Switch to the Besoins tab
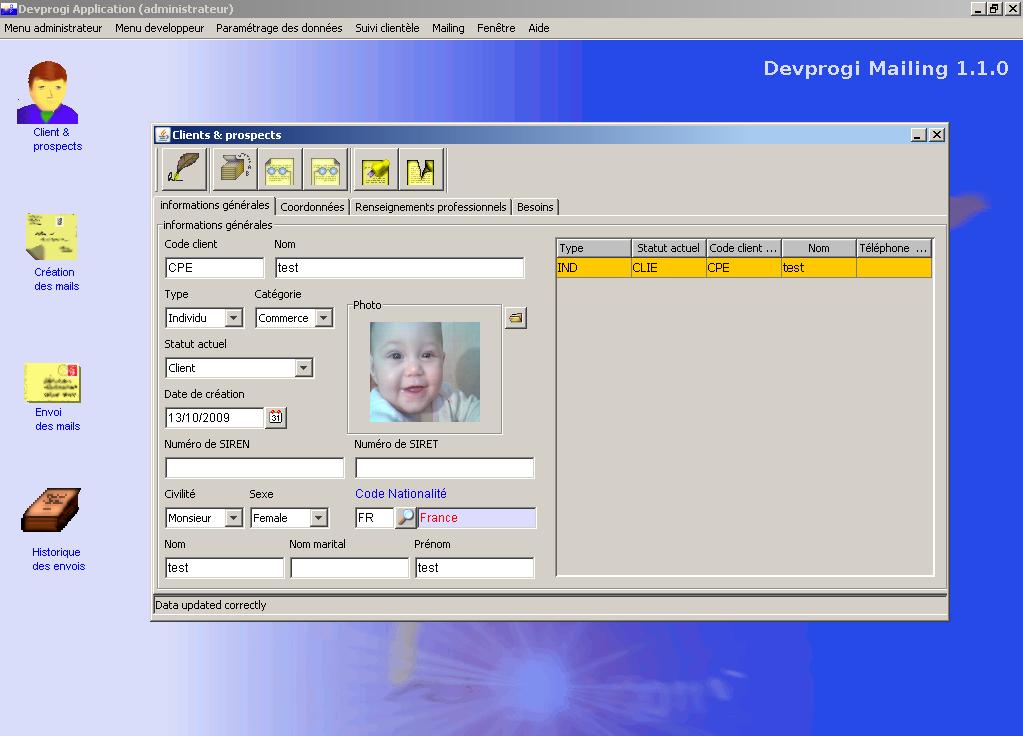 tap(535, 207)
